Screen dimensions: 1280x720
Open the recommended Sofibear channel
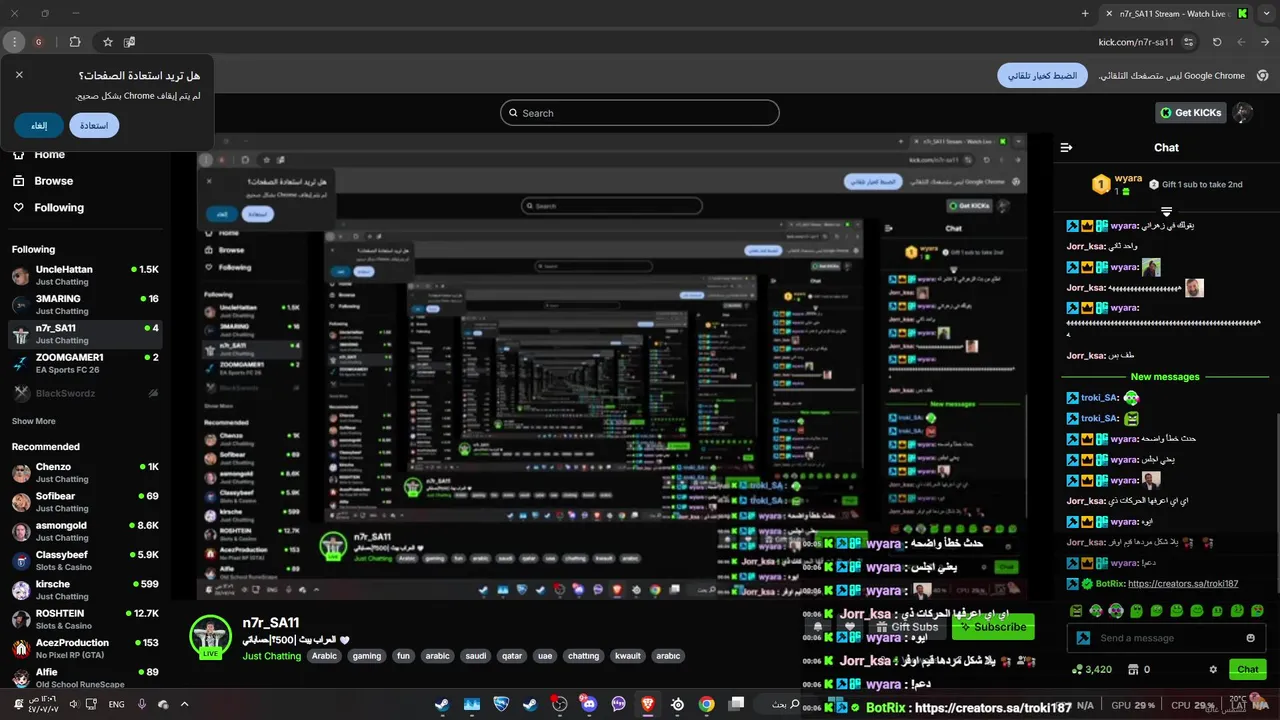pyautogui.click(x=85, y=502)
